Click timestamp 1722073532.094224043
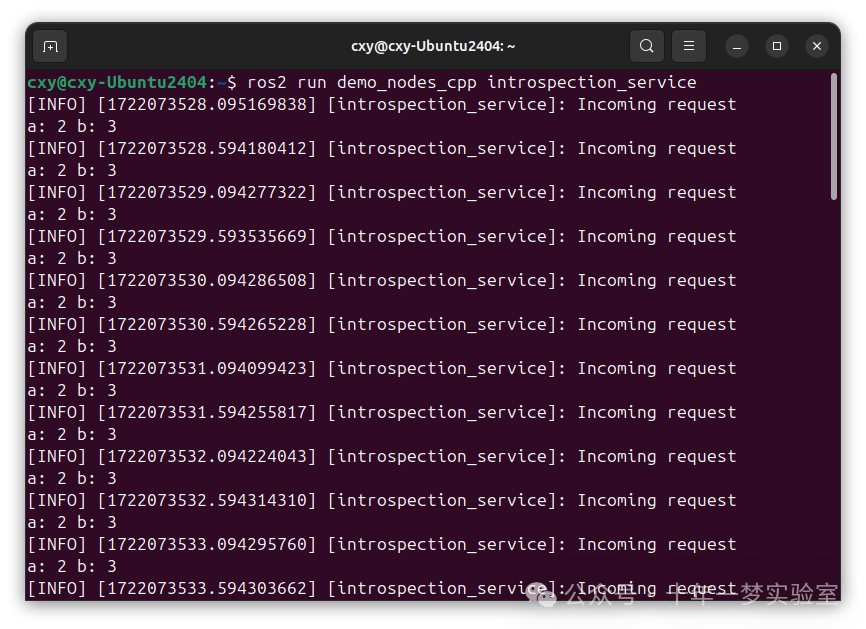 207,457
